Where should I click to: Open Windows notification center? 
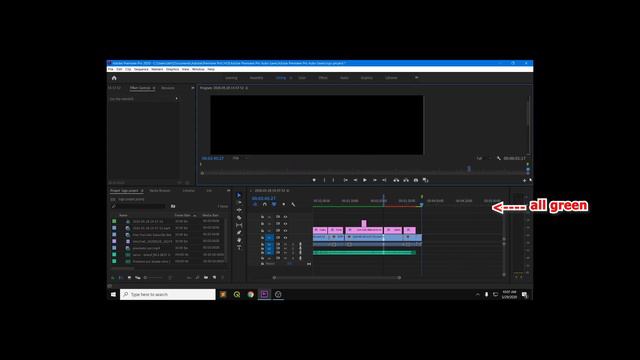[x=524, y=294]
